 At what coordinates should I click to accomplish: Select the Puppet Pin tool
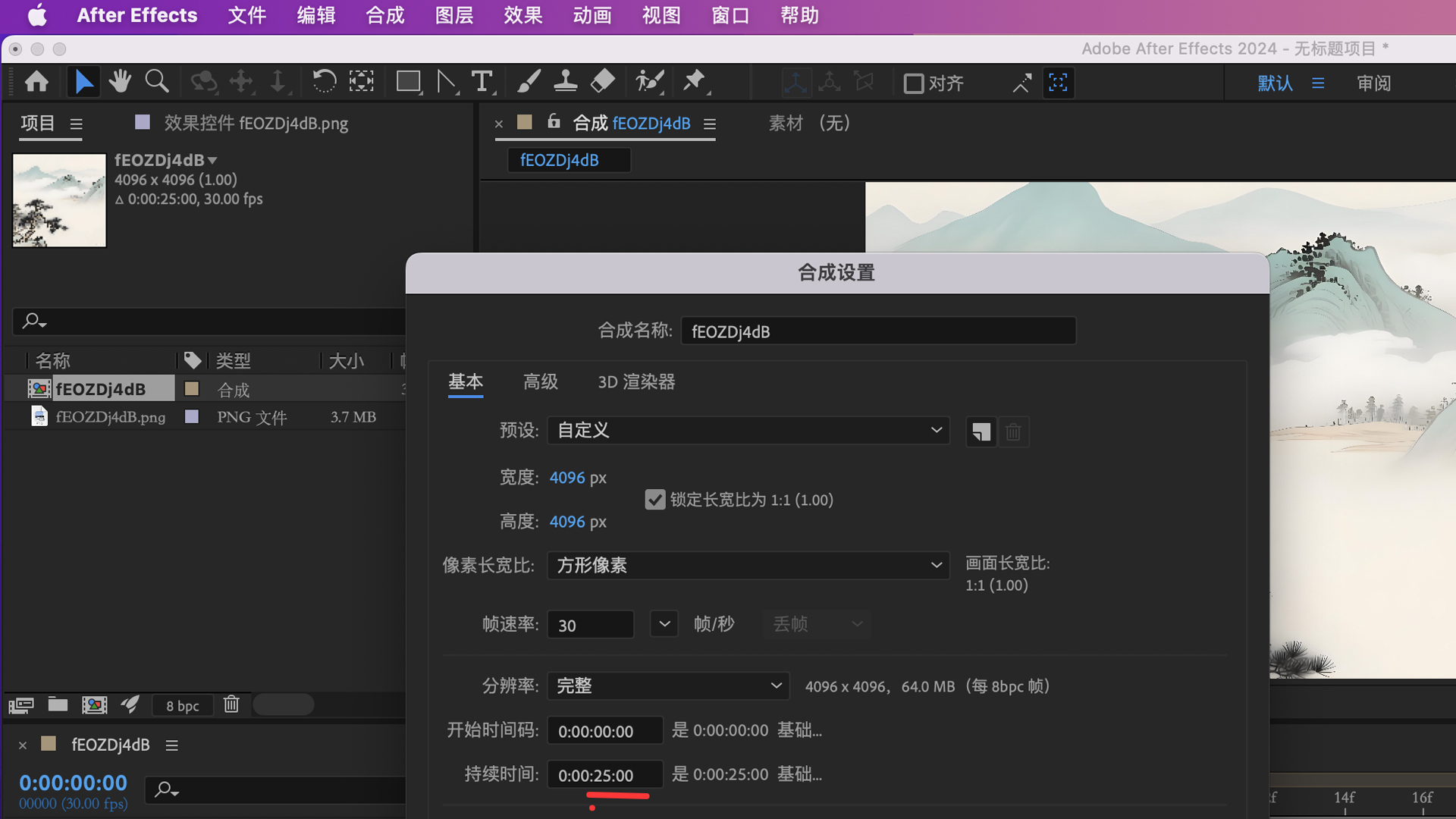[x=694, y=81]
